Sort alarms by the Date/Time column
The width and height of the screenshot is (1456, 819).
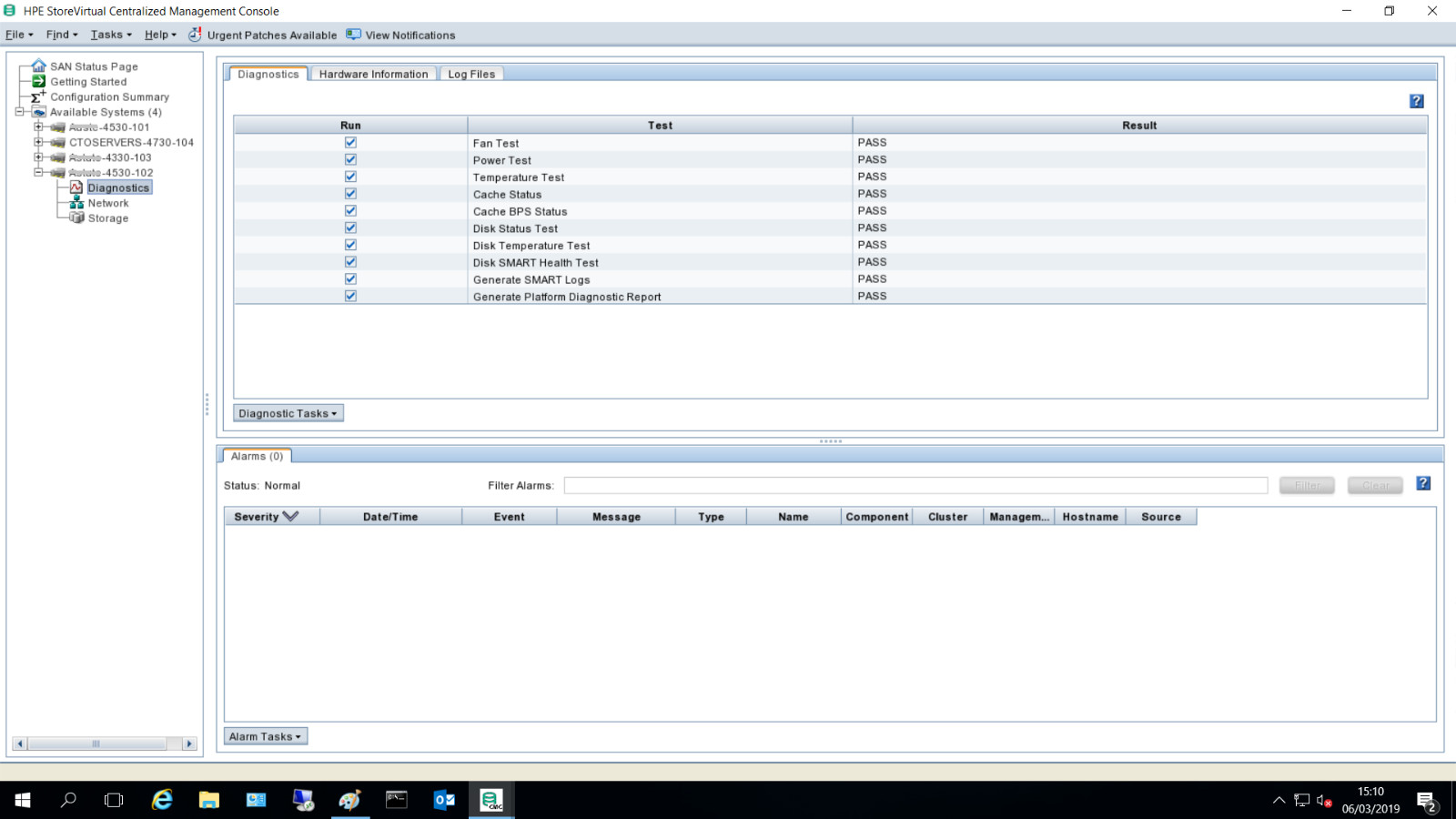(x=390, y=517)
